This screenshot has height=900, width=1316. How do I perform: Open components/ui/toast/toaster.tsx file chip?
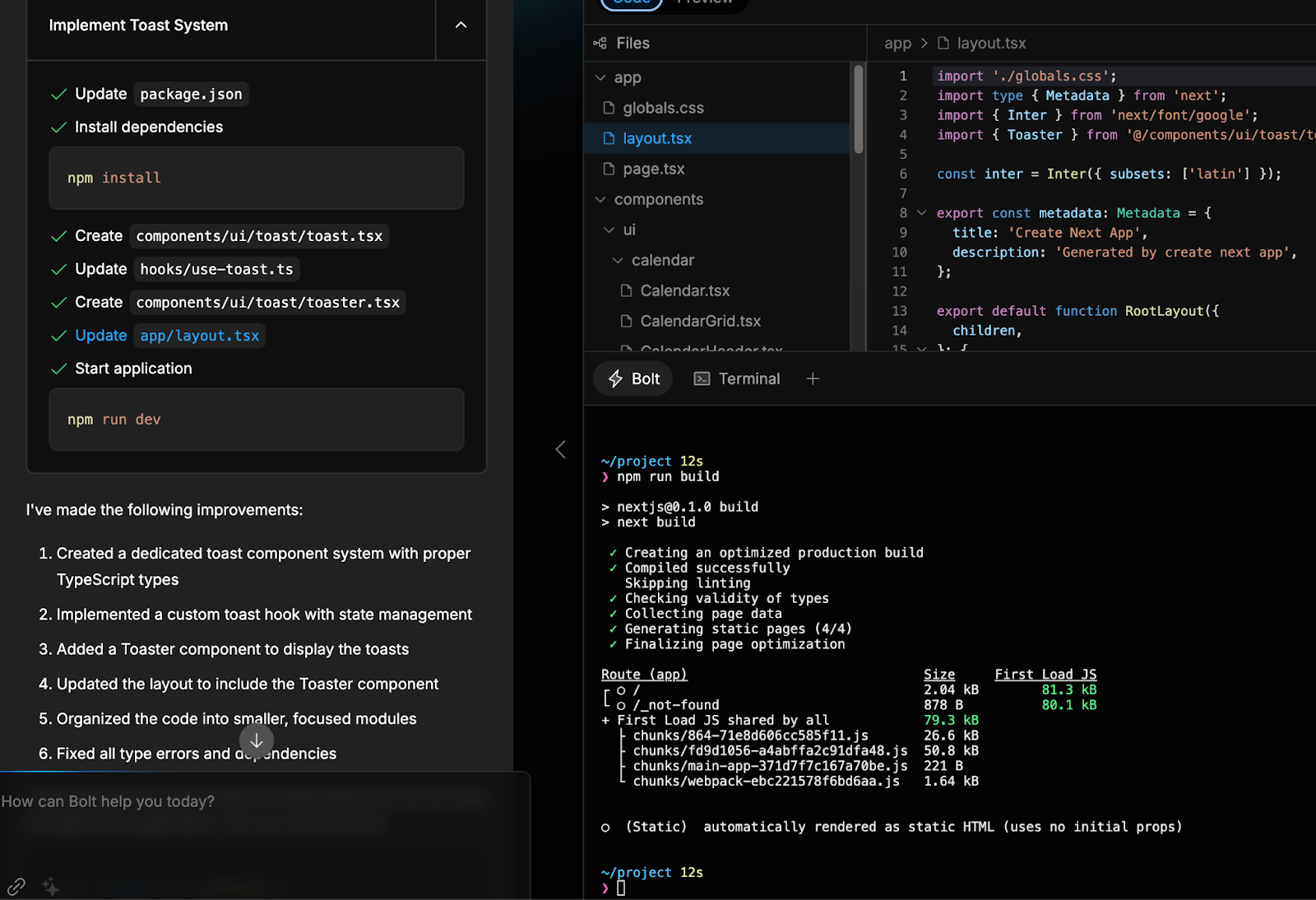pyautogui.click(x=267, y=303)
